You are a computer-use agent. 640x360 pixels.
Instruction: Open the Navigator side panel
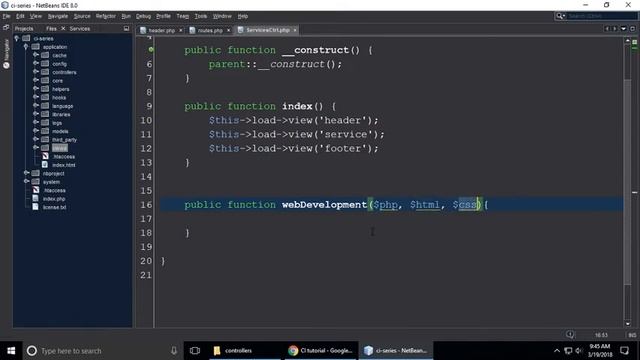click(6, 54)
